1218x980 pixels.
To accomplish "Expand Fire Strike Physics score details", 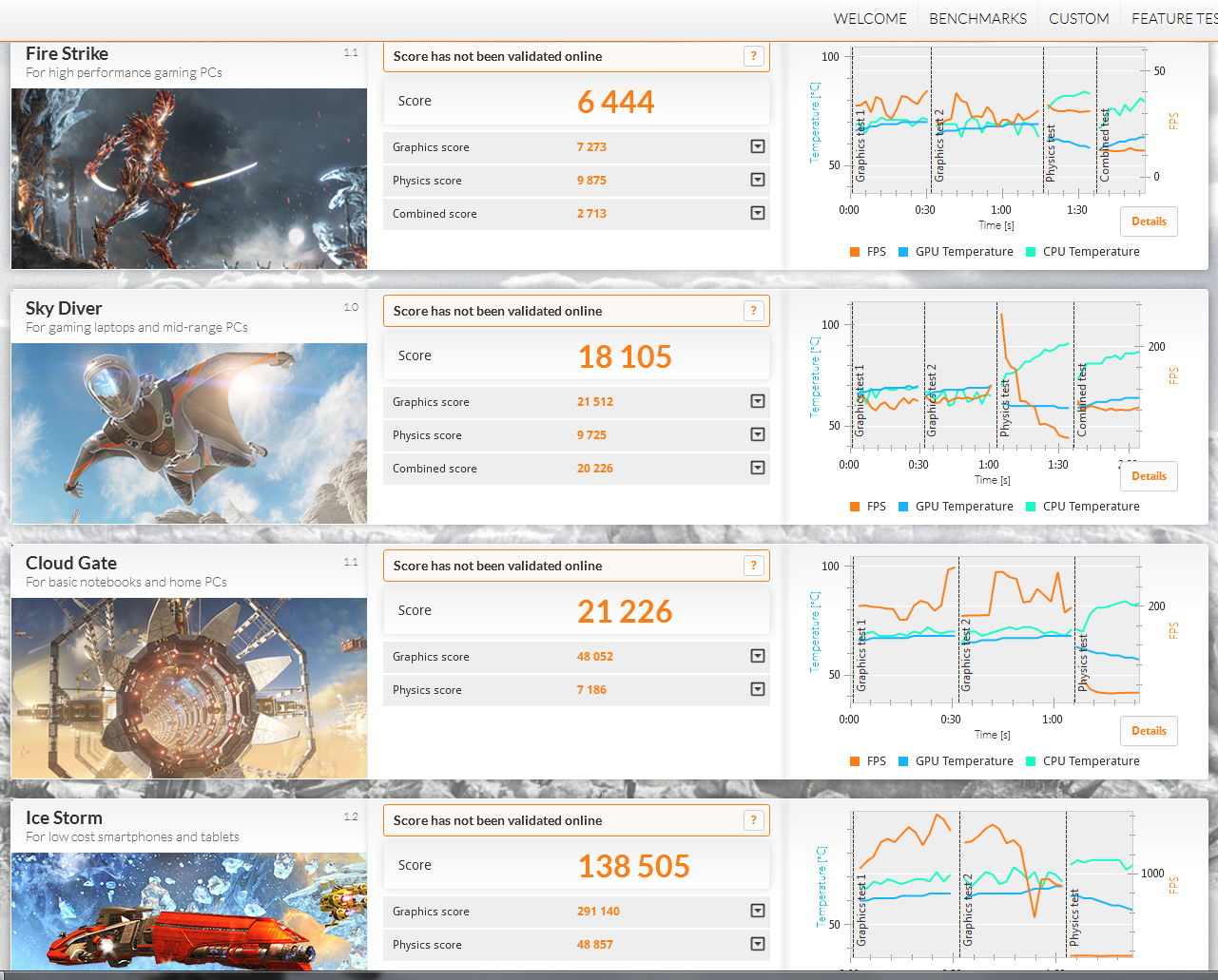I will tap(758, 180).
